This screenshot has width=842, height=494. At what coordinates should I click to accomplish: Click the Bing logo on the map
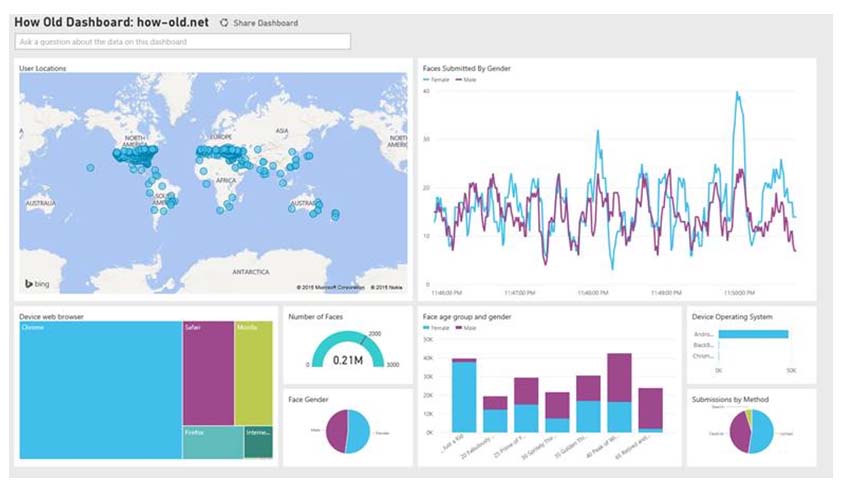pos(36,285)
